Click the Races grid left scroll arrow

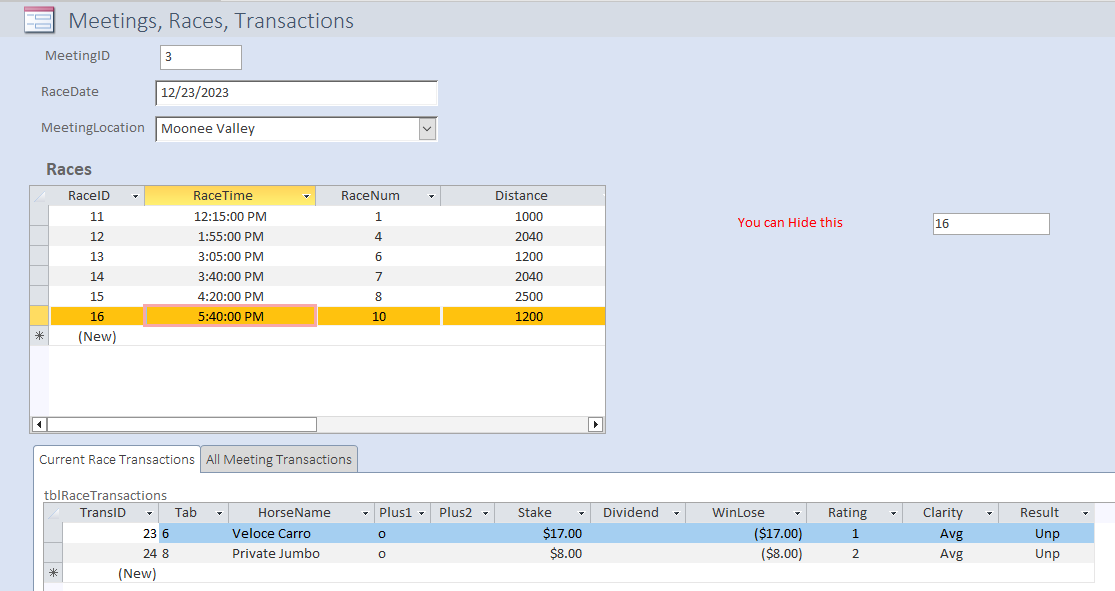click(39, 425)
